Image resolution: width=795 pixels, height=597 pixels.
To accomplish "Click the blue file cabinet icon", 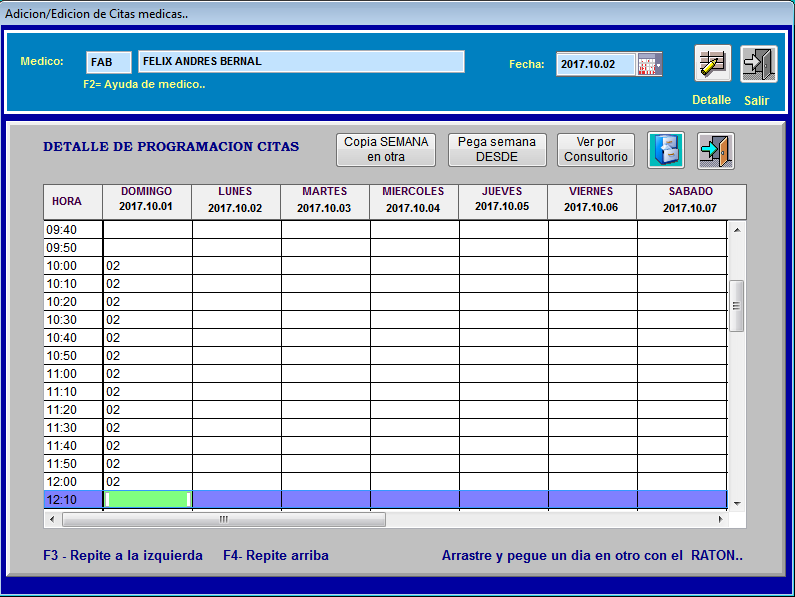I will (x=666, y=150).
